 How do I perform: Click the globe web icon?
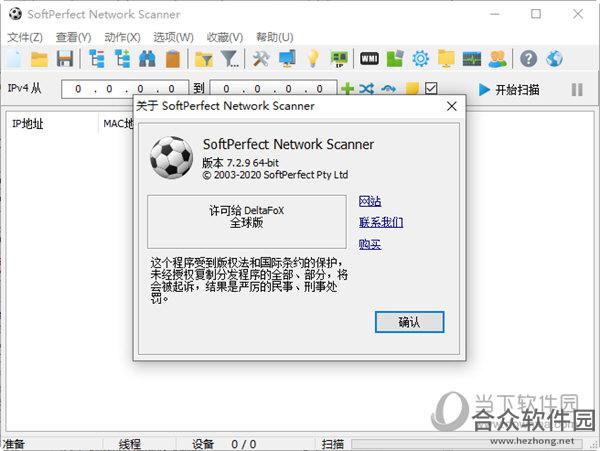554,59
